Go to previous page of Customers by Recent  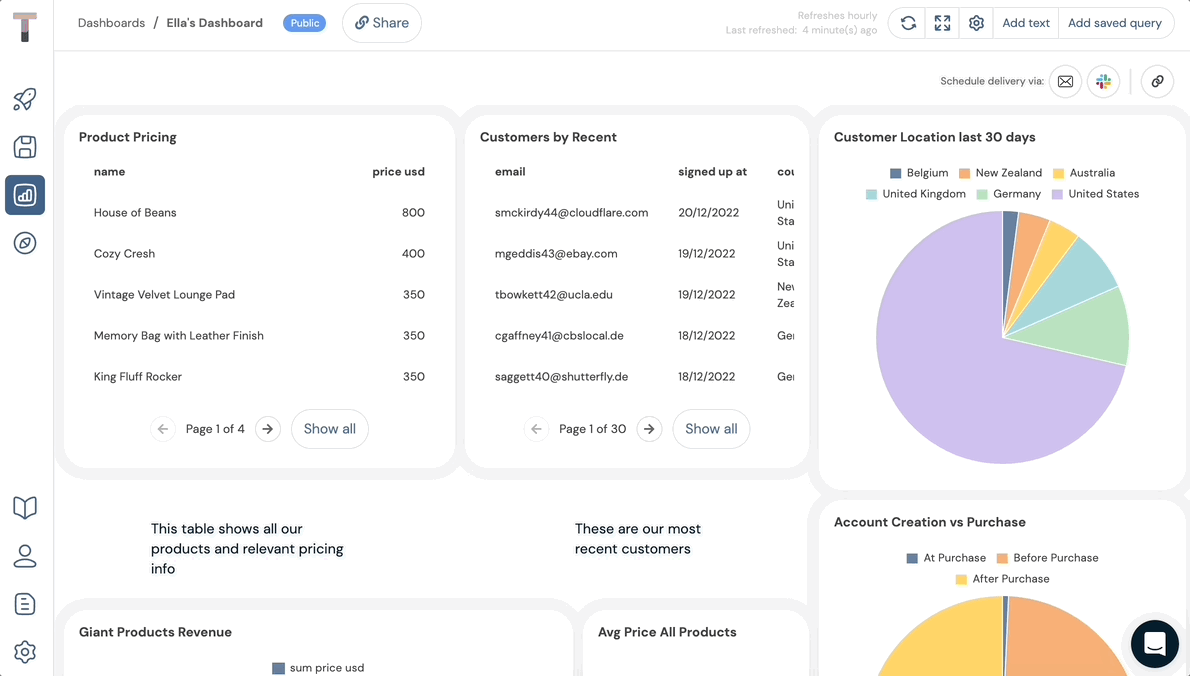click(x=536, y=429)
